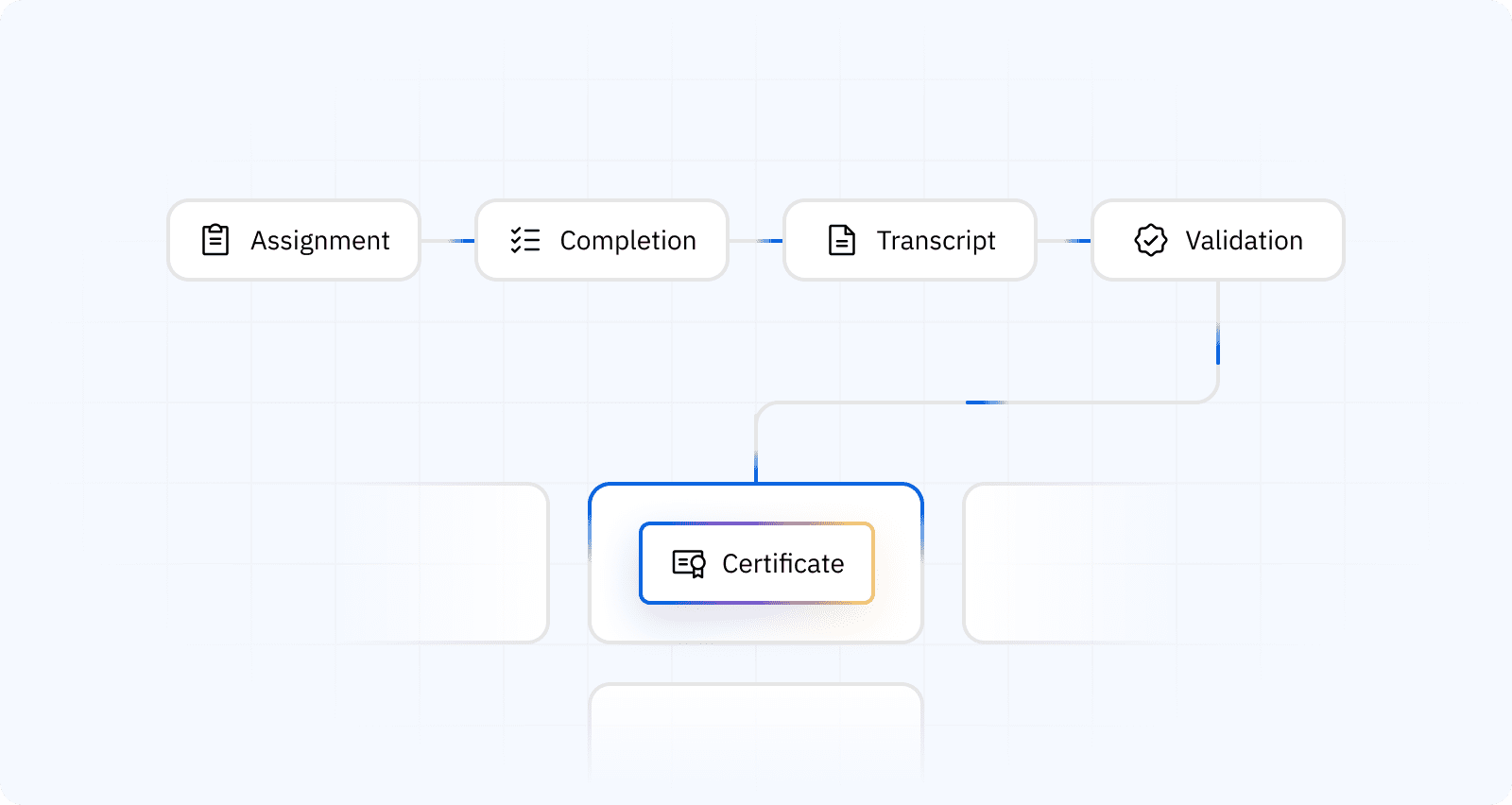Select the Assignment text label
The image size is (1512, 805).
pyautogui.click(x=319, y=241)
